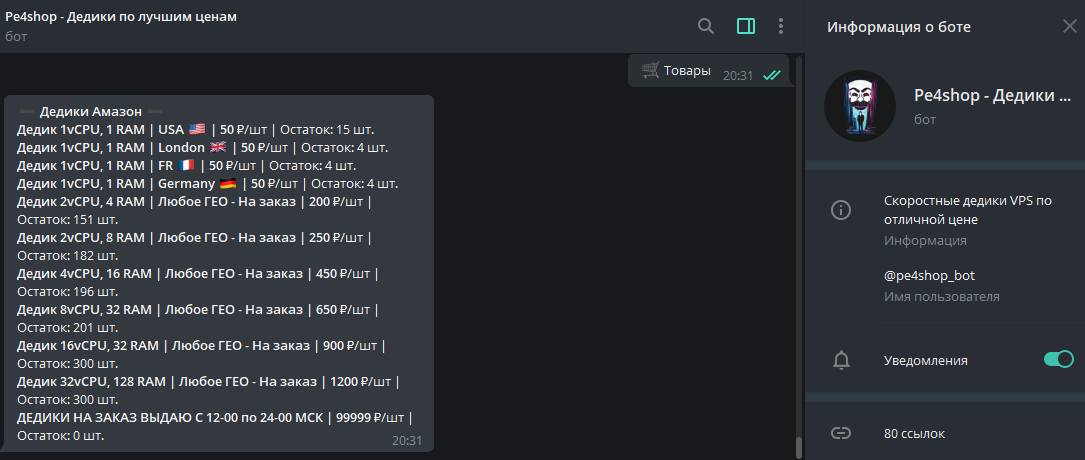The height and width of the screenshot is (460, 1085).
Task: Click the Имя пользователя caption
Action: (942, 297)
